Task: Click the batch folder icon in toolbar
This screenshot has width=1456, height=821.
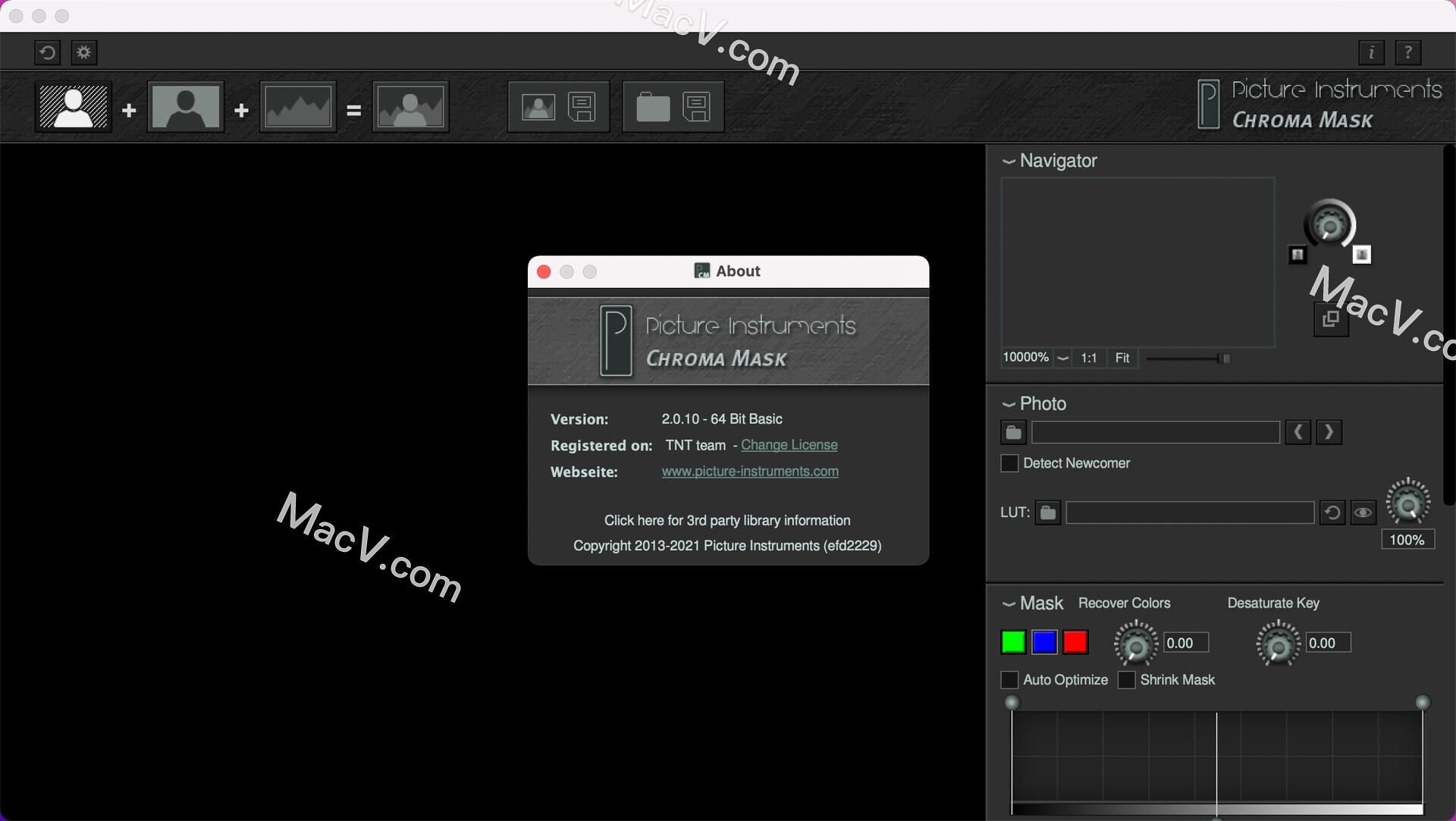Action: [653, 107]
